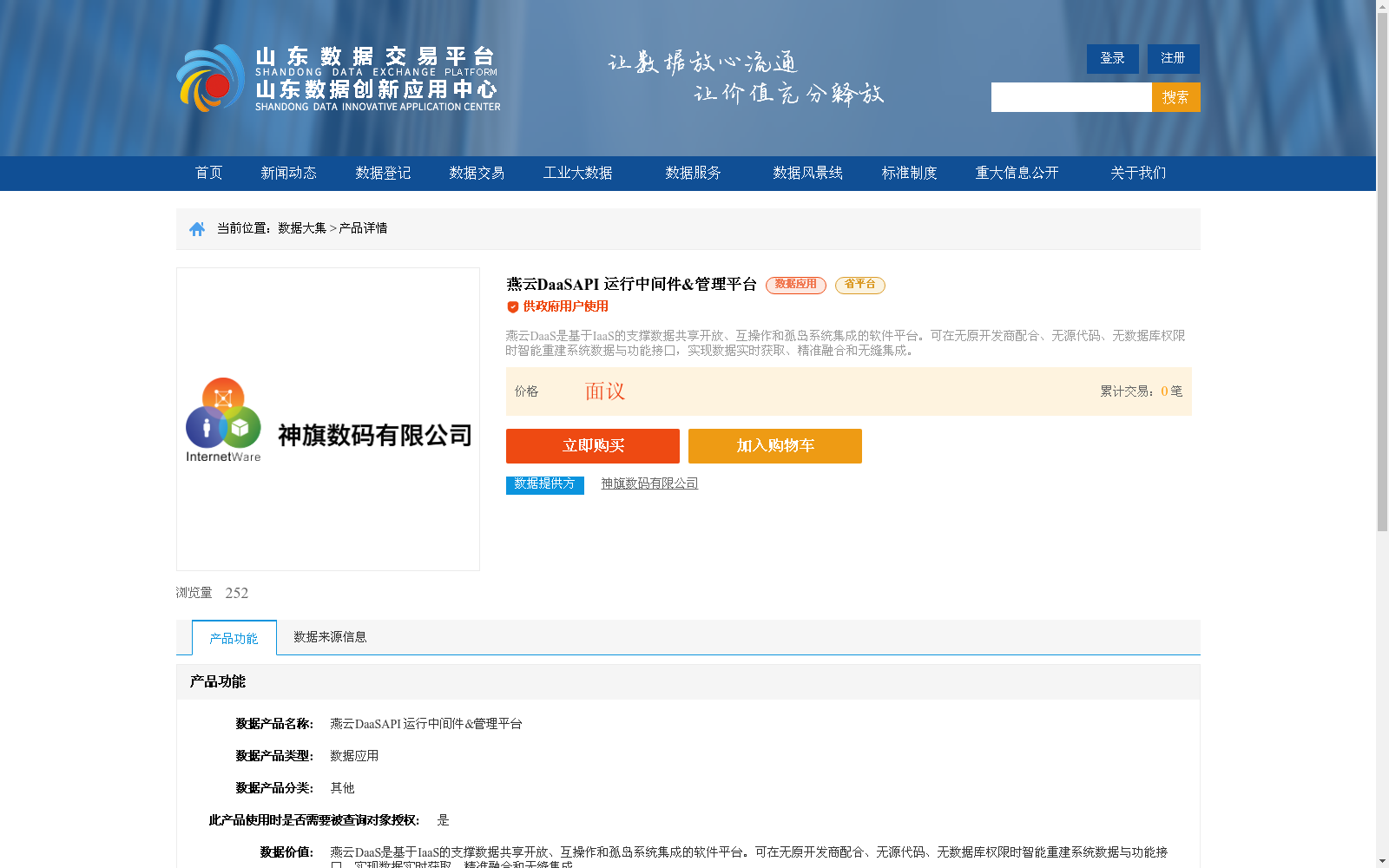Select the 产品功能 tab

click(234, 638)
